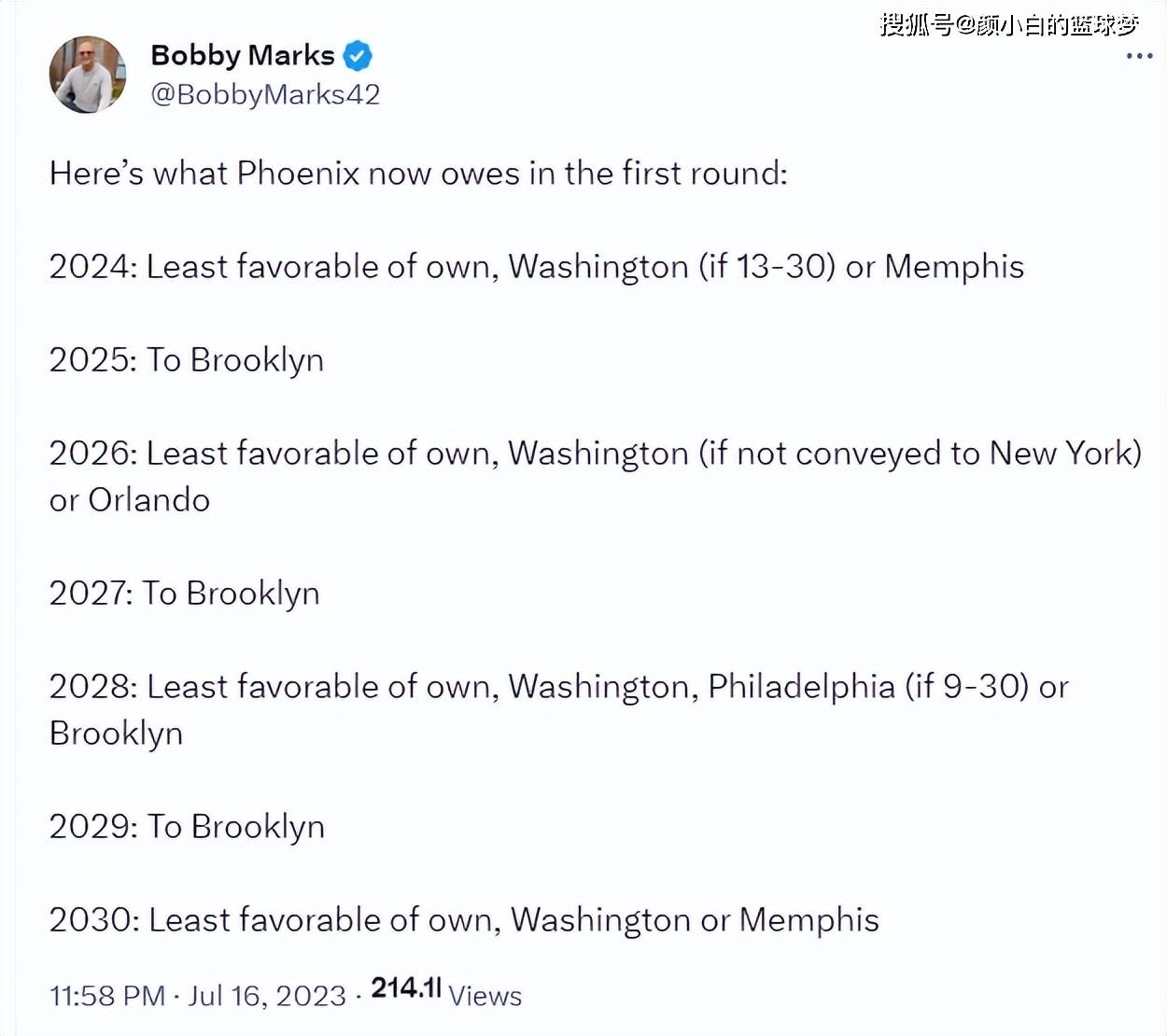1167x1036 pixels.
Task: Click the "or Orlando" text
Action: click(x=130, y=500)
